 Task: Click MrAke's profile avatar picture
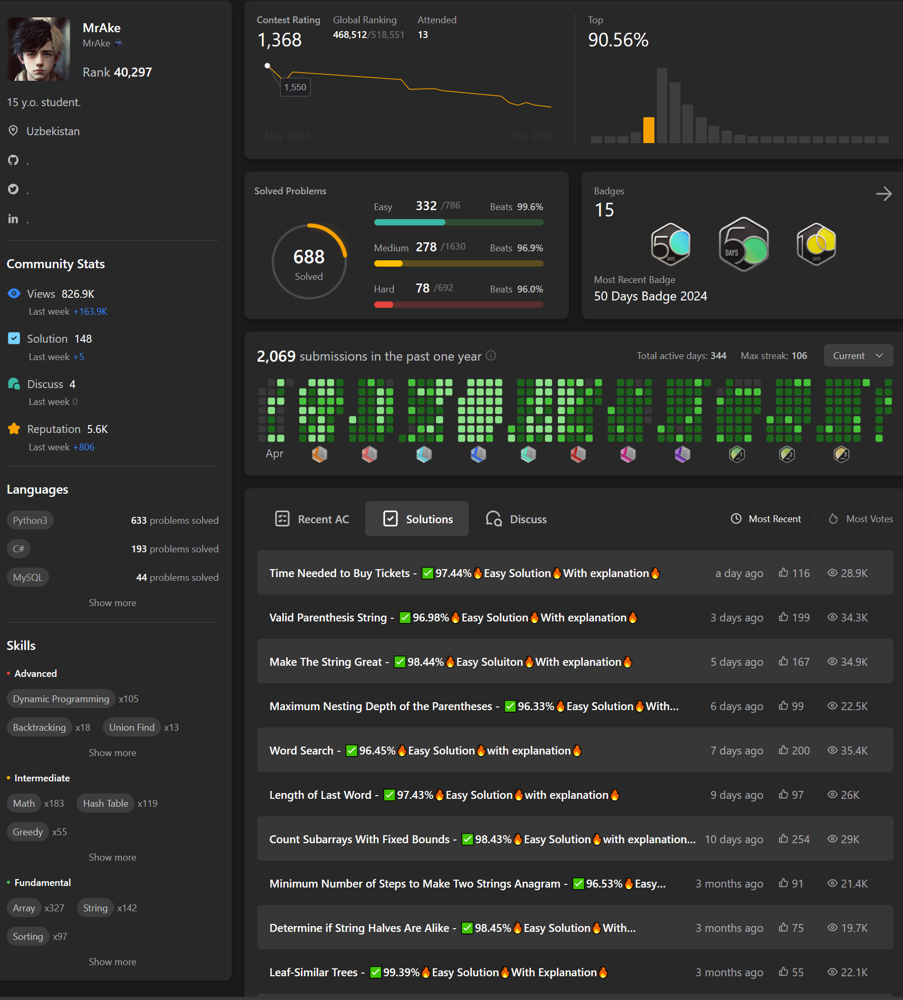pyautogui.click(x=39, y=49)
